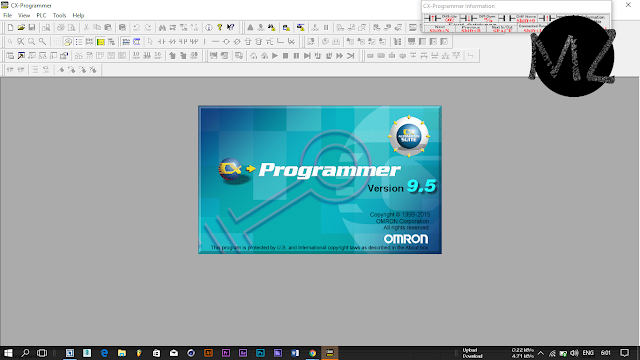Click the yellow question mark Help icon

(220, 28)
